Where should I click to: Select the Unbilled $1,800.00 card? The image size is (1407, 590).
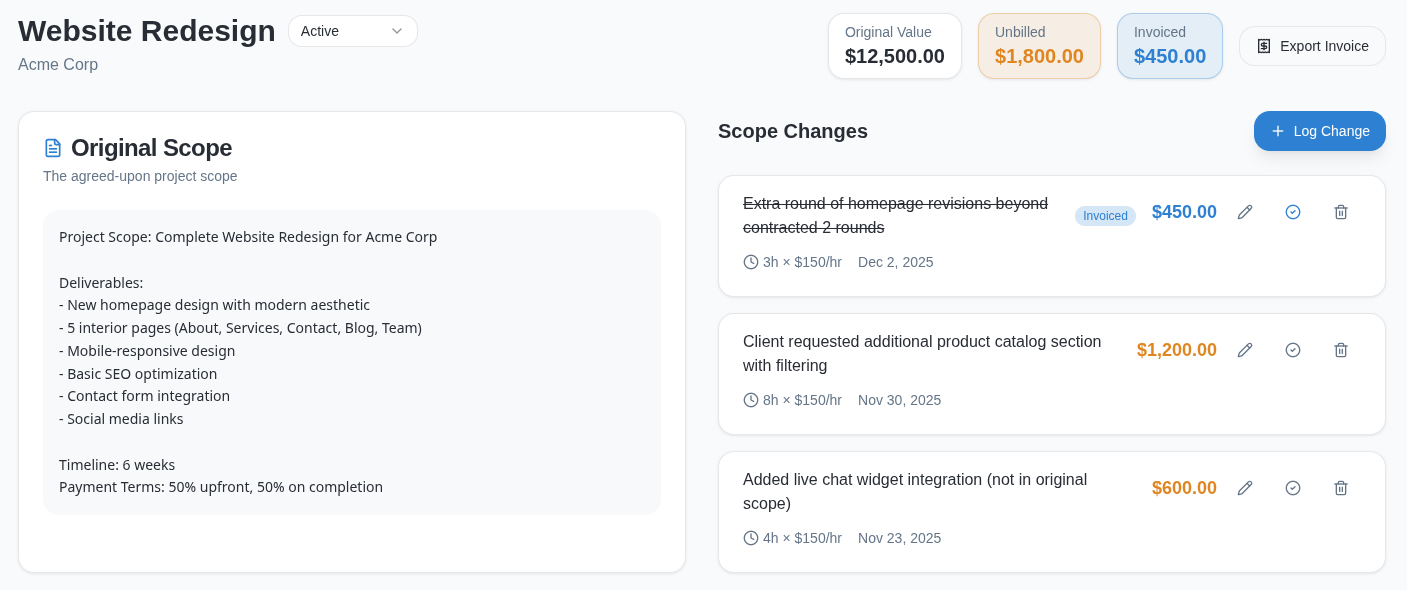pyautogui.click(x=1039, y=46)
